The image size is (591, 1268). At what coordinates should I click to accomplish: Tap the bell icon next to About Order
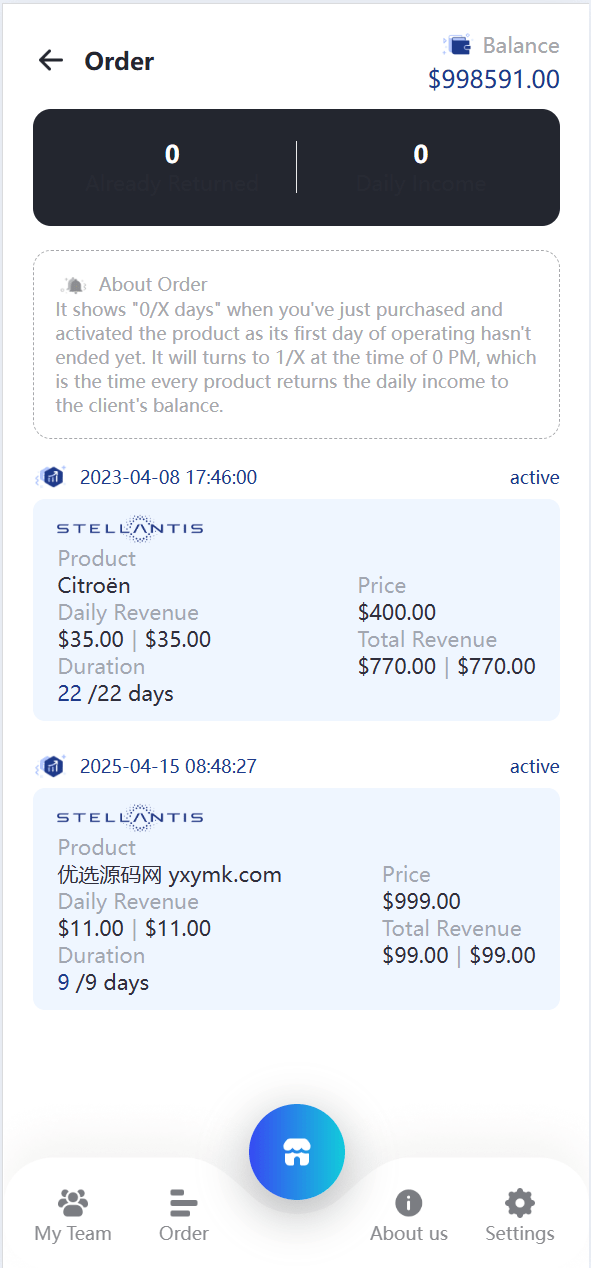[x=75, y=285]
